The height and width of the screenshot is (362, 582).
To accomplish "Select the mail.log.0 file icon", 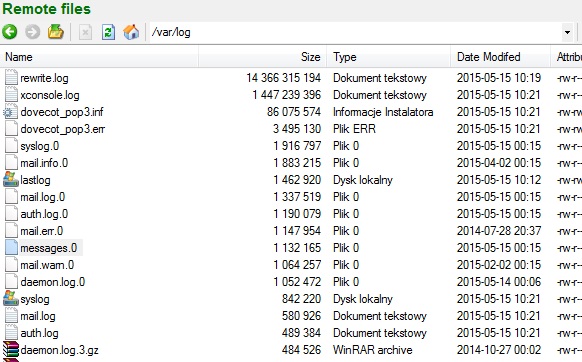I will point(11,197).
